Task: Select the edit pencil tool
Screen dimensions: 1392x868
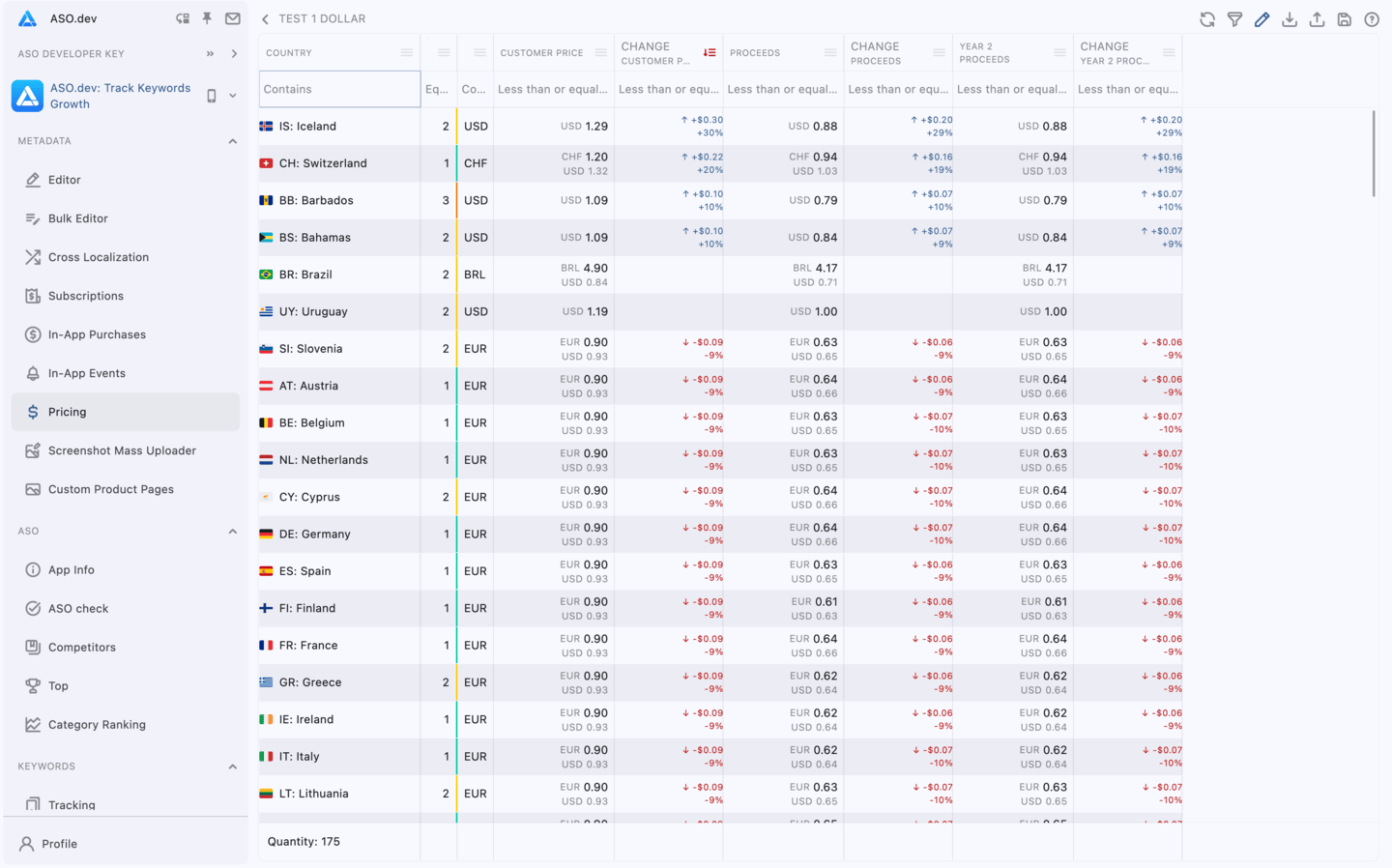Action: point(1261,18)
